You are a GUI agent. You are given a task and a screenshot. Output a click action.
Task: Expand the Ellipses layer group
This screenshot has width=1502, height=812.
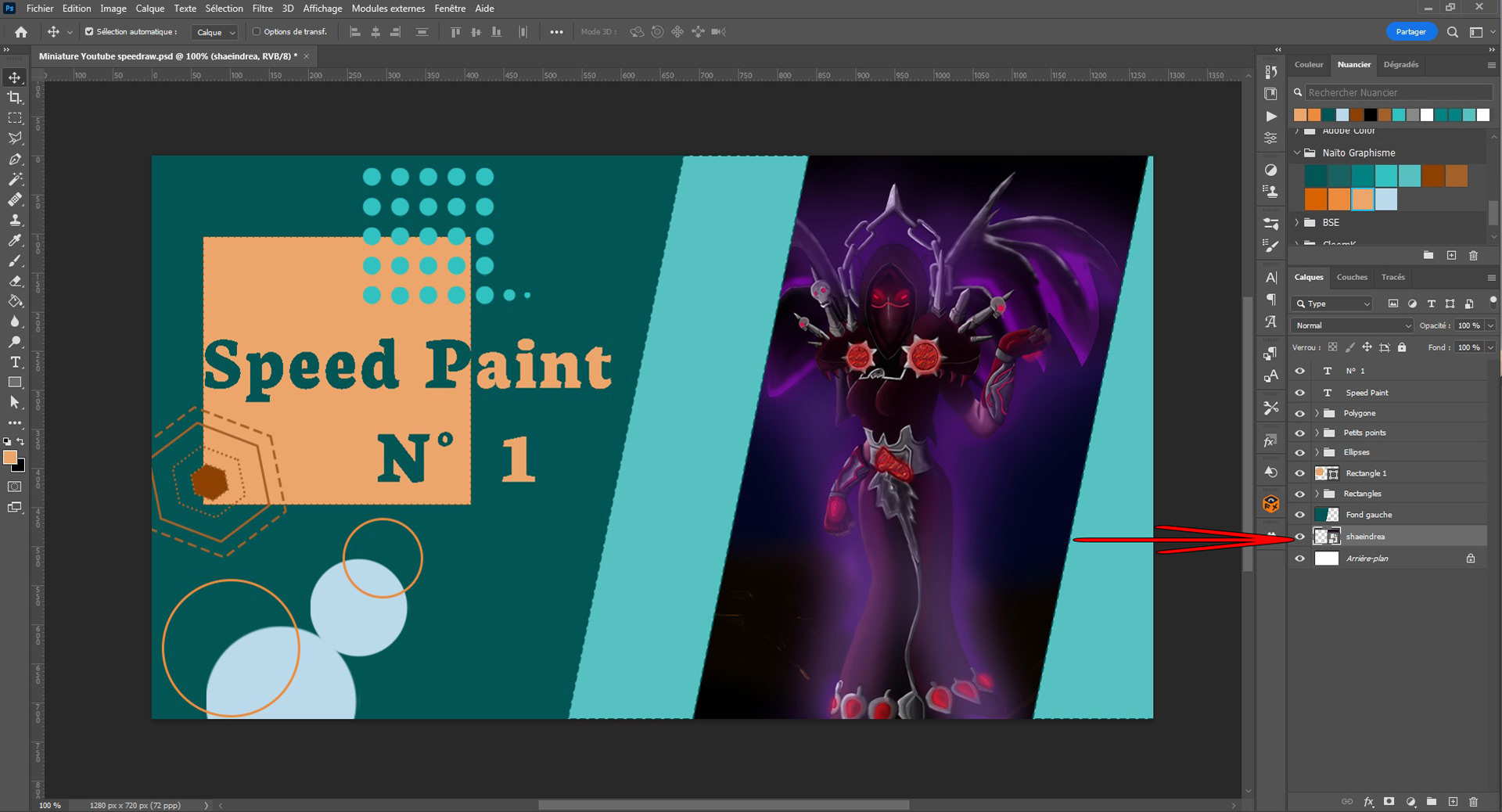1317,452
